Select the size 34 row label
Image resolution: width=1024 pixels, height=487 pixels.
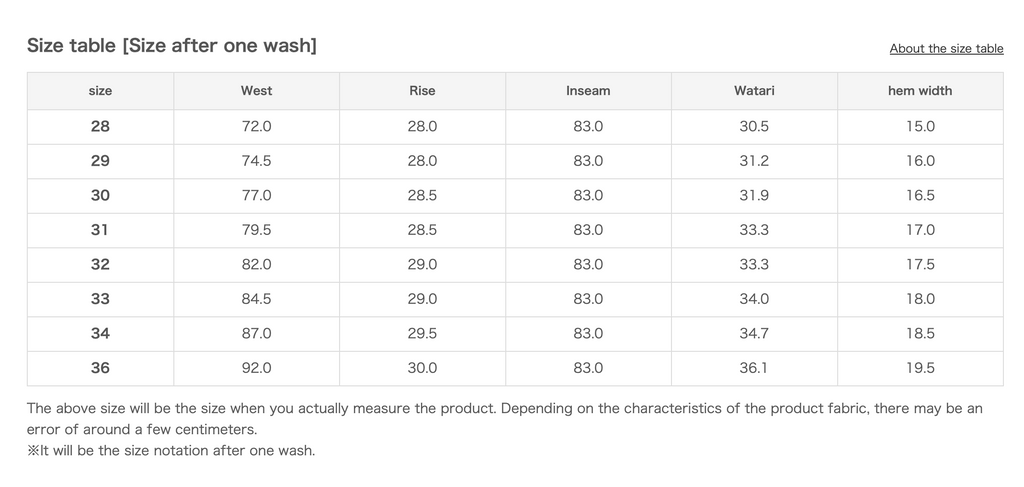[x=100, y=334]
